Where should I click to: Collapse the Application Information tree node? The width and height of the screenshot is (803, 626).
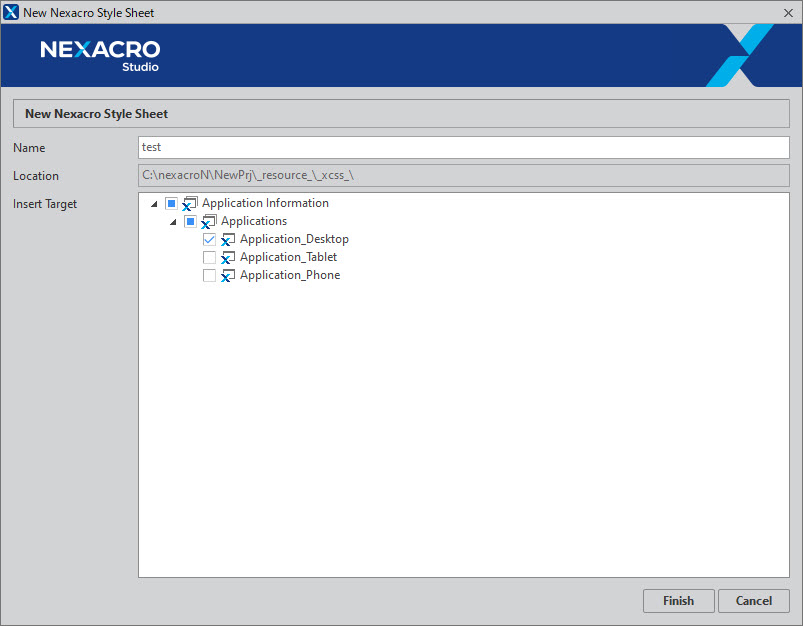click(x=154, y=204)
